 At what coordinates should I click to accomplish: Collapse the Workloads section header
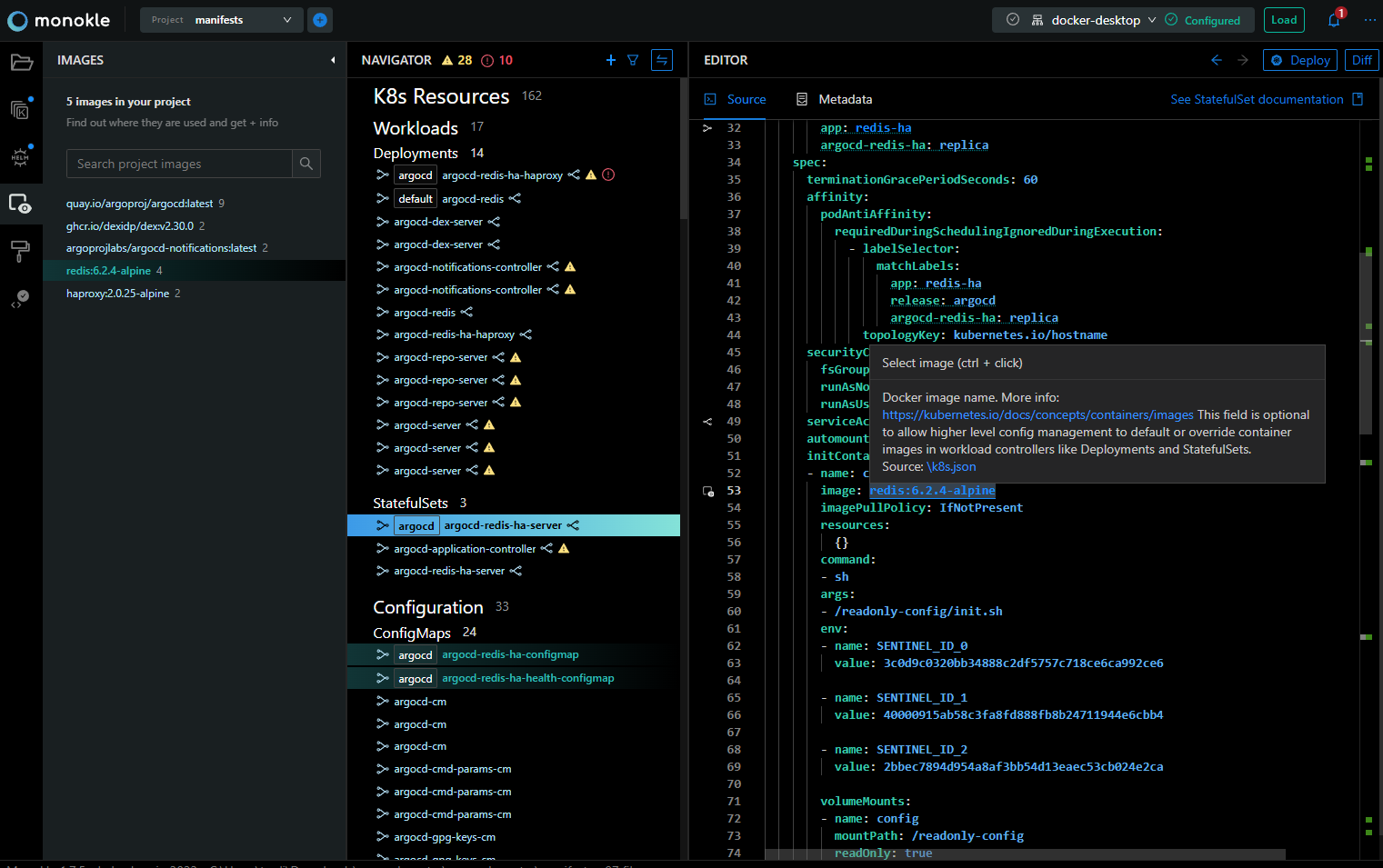point(416,128)
